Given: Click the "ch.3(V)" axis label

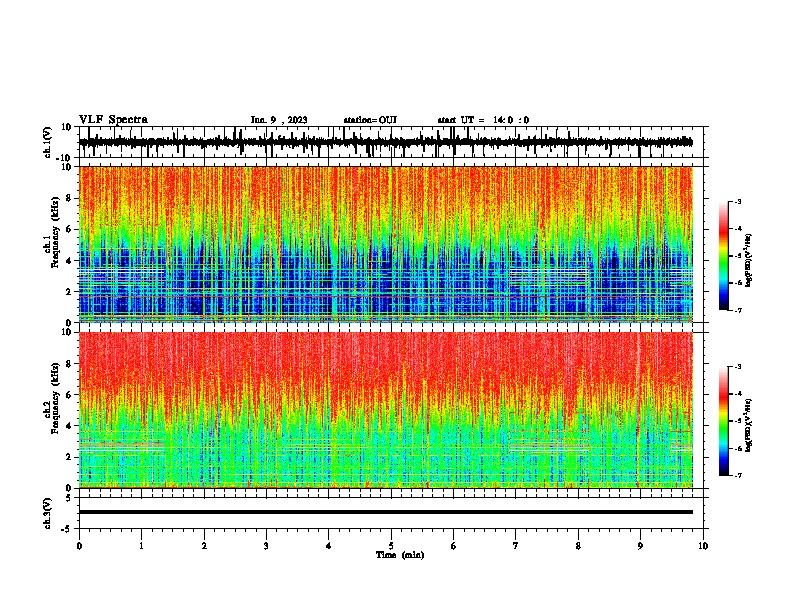Looking at the screenshot, I should pos(48,513).
